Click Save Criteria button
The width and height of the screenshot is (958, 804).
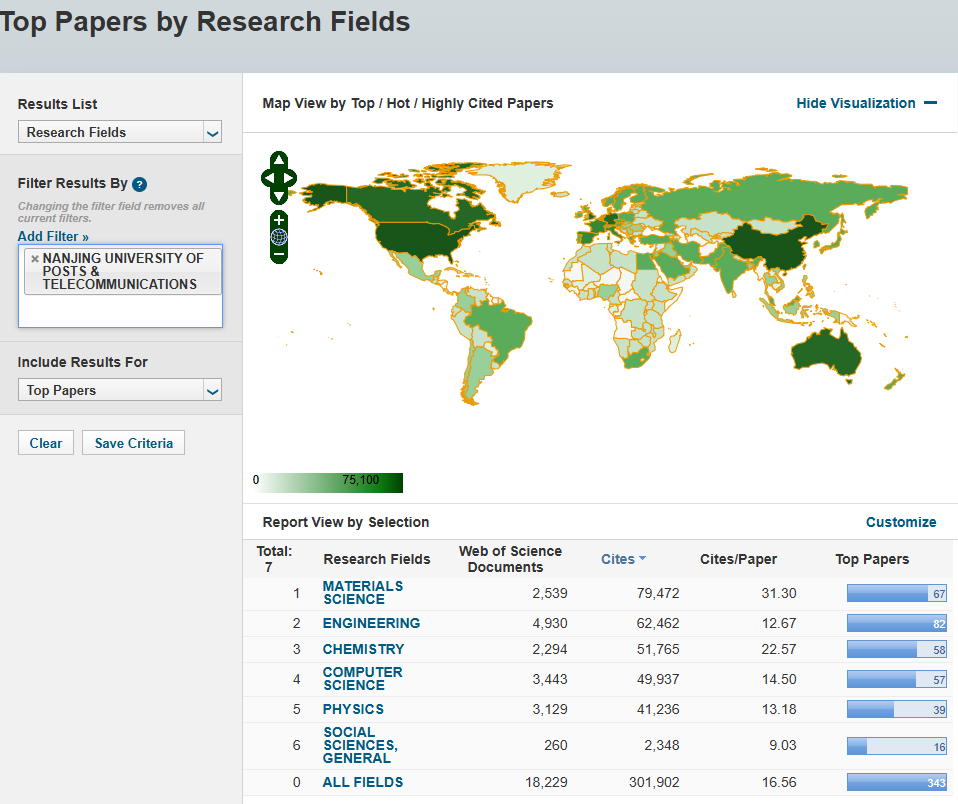pos(133,443)
